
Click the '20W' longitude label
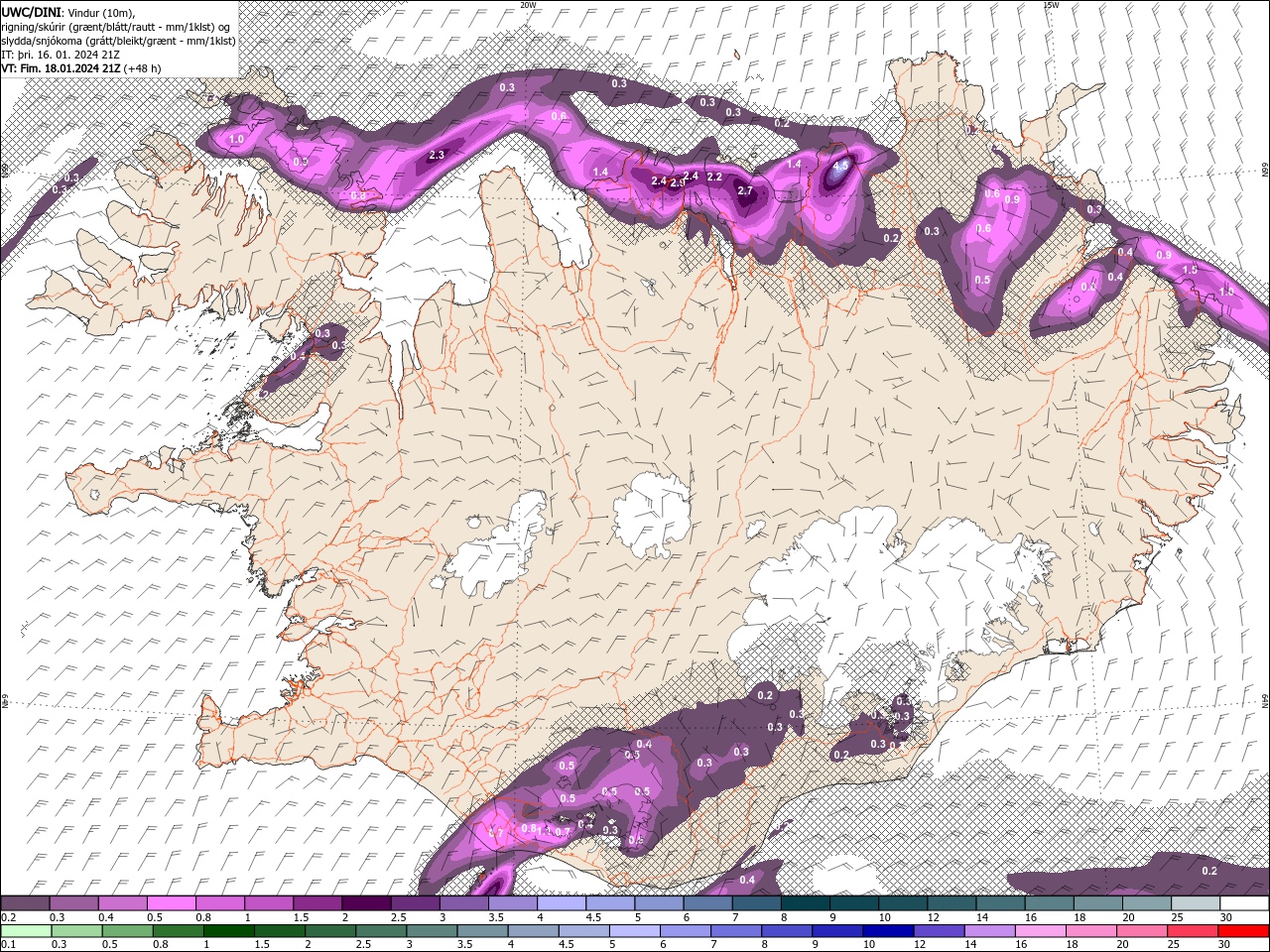(x=528, y=4)
